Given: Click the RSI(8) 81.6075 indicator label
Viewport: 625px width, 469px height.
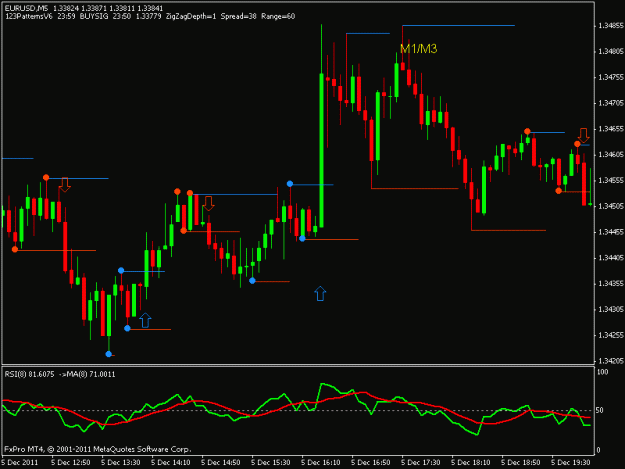Looking at the screenshot, I should coord(29,374).
